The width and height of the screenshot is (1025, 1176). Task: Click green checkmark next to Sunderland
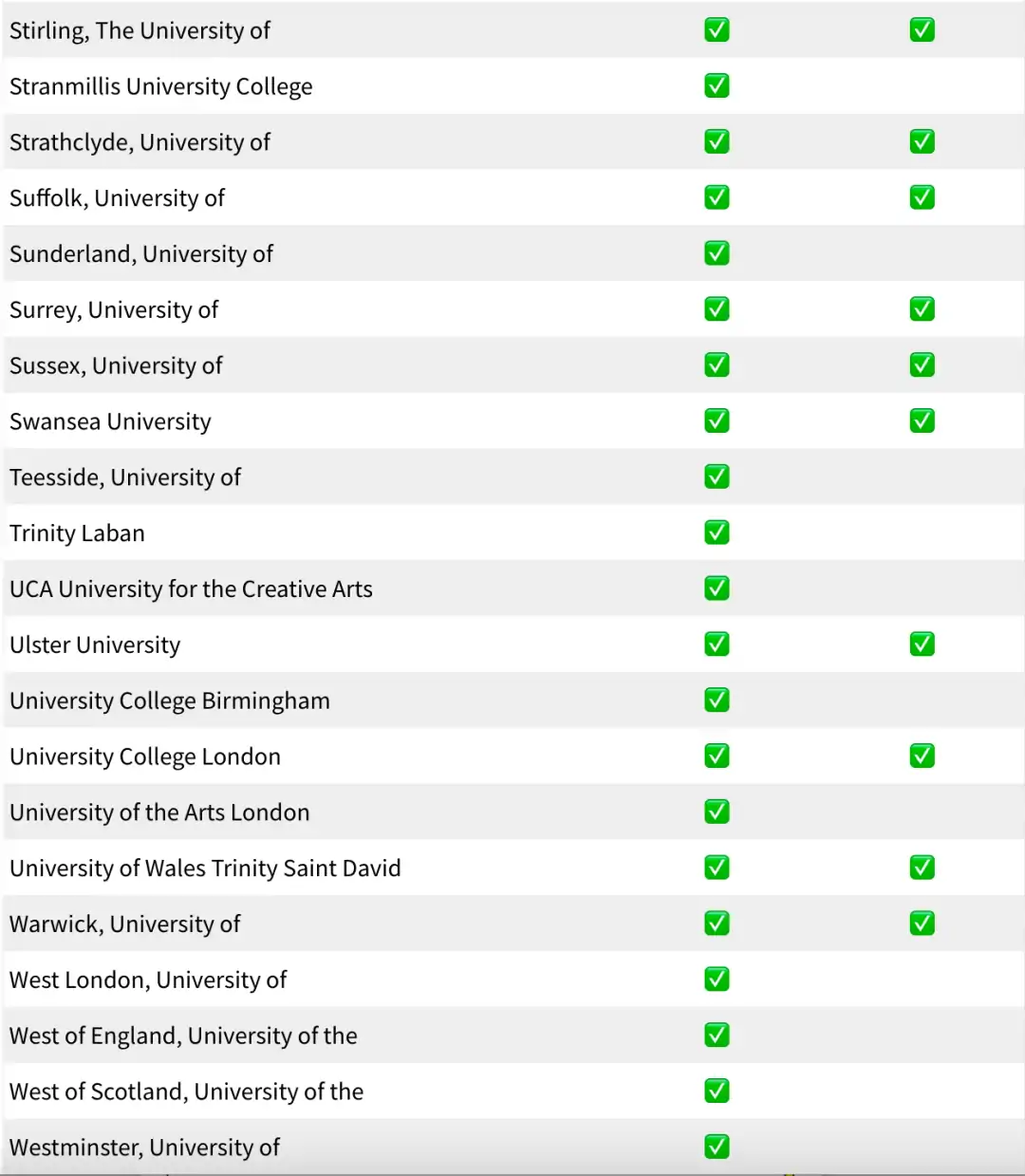(717, 253)
